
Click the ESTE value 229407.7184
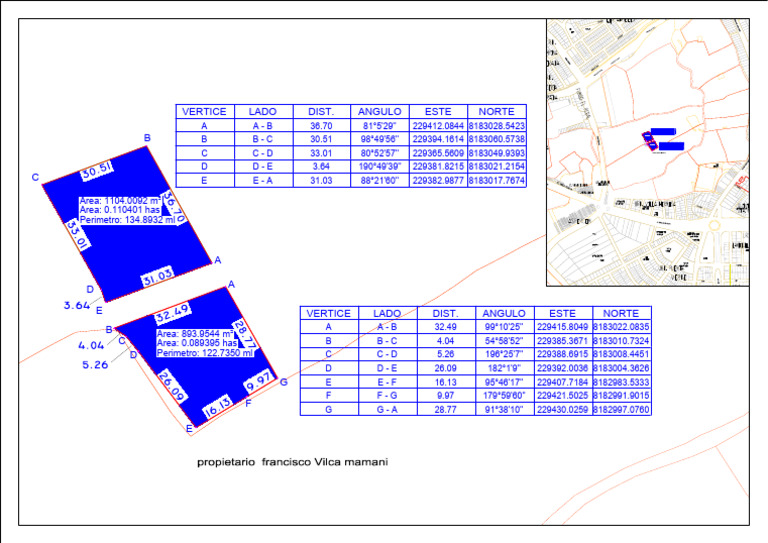tap(562, 382)
